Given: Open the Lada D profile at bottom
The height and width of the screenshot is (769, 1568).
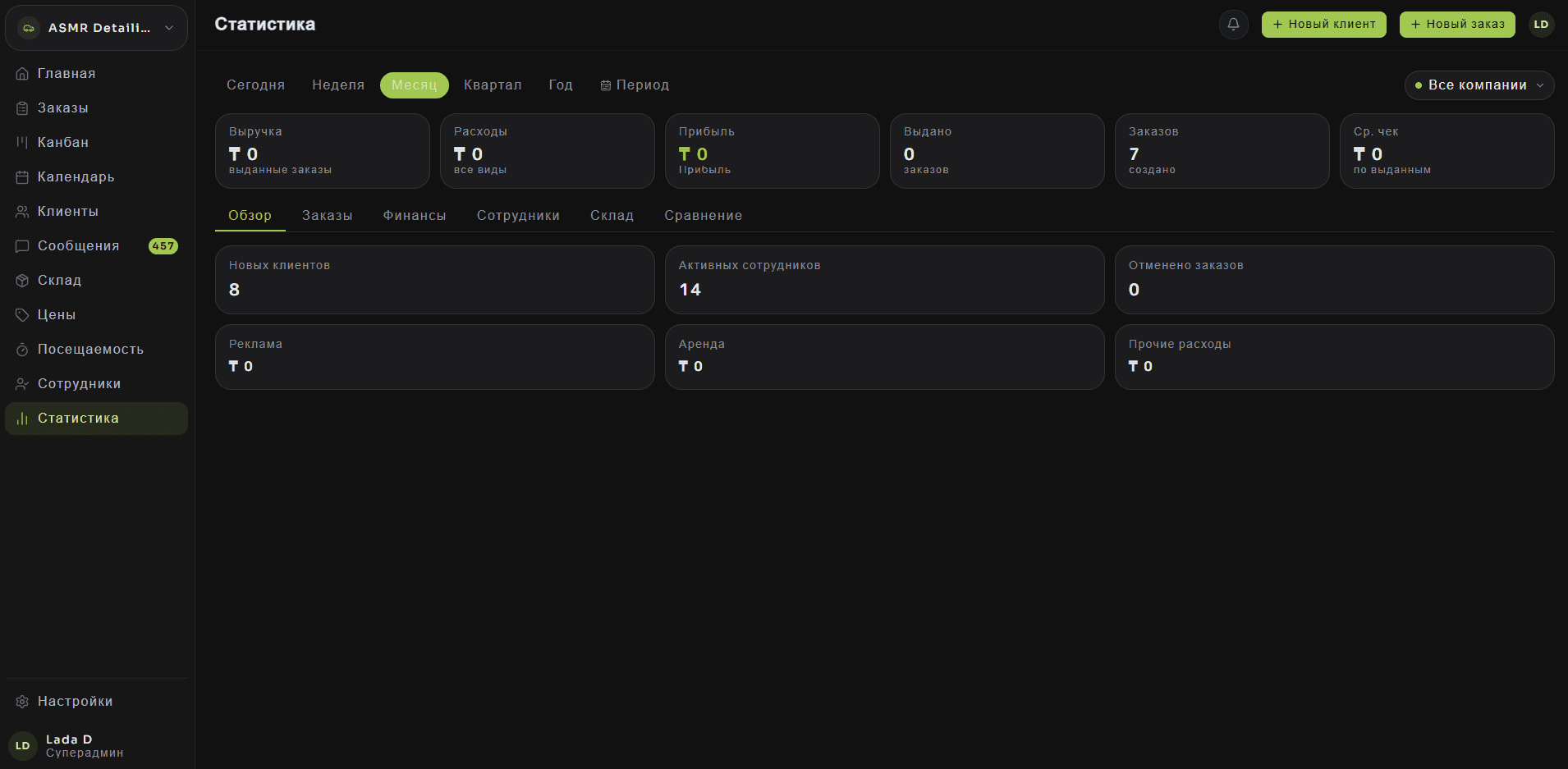Looking at the screenshot, I should [97, 746].
